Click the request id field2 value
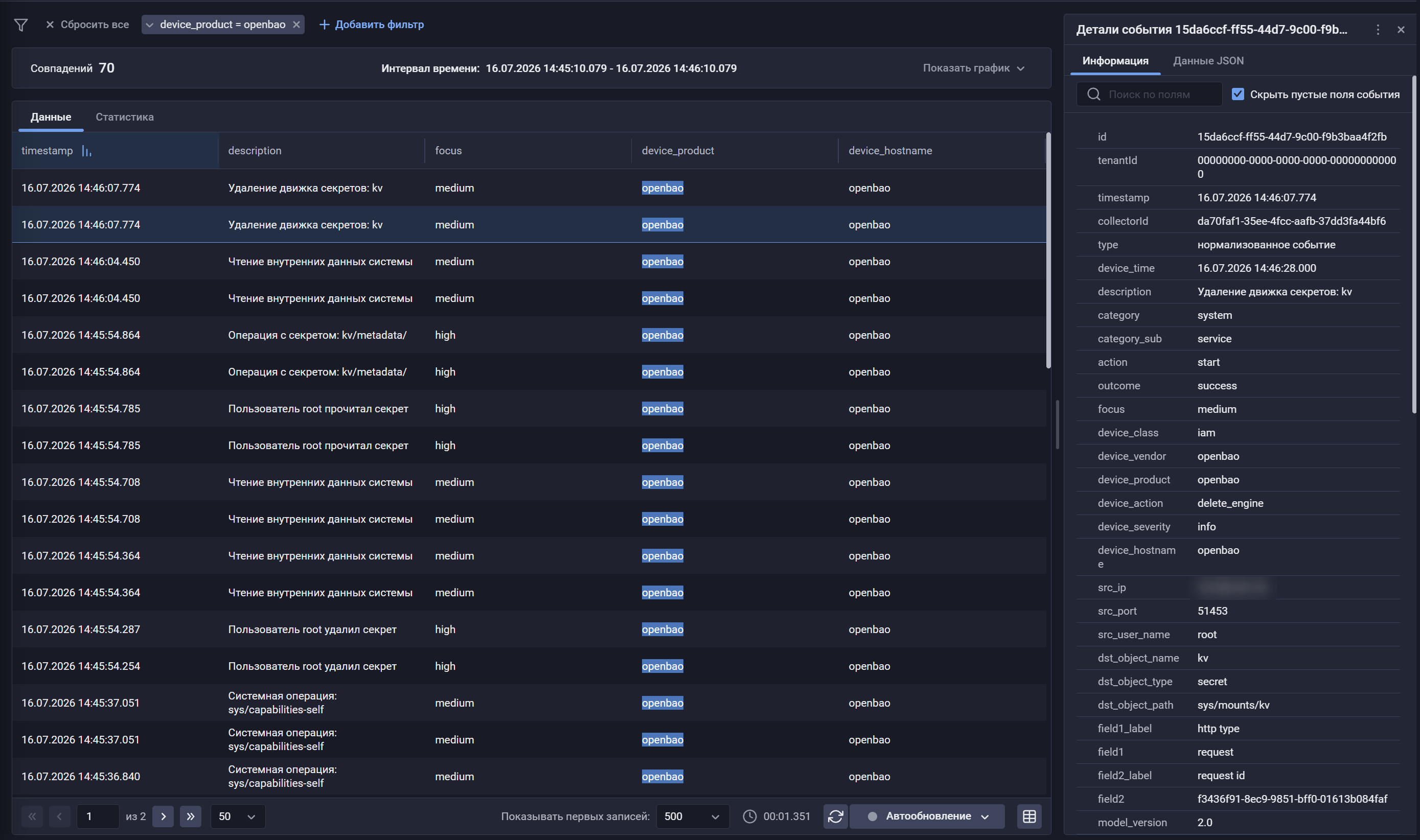Screen dimensions: 1420x840 (1292, 799)
